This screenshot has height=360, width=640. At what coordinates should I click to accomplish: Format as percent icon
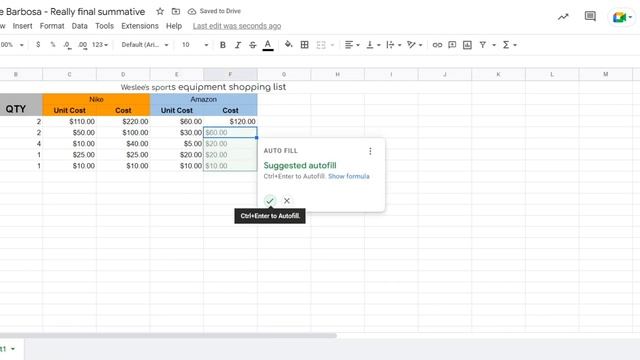coord(53,44)
